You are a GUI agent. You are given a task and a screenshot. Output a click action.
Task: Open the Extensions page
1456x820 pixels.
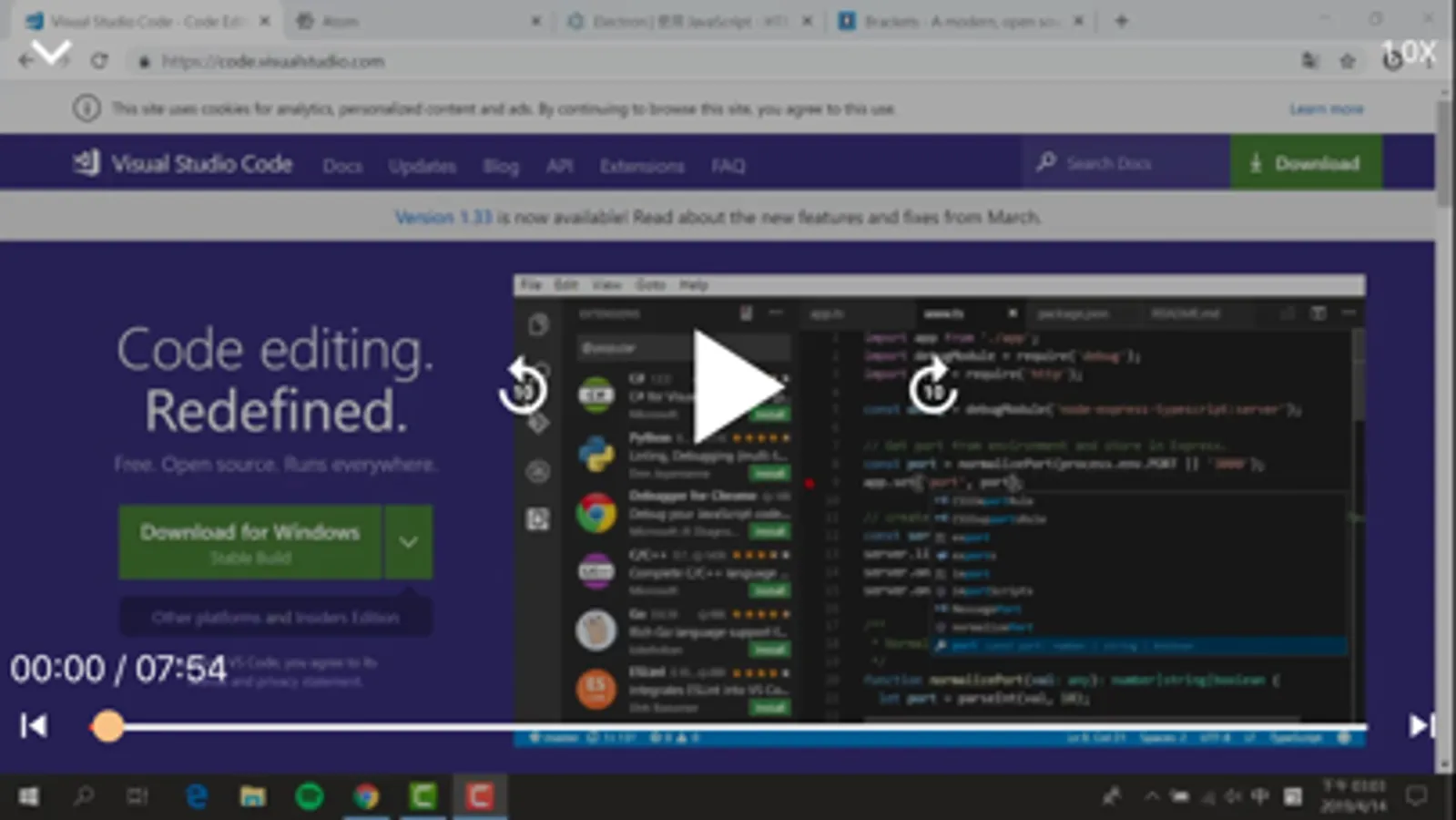coord(642,166)
